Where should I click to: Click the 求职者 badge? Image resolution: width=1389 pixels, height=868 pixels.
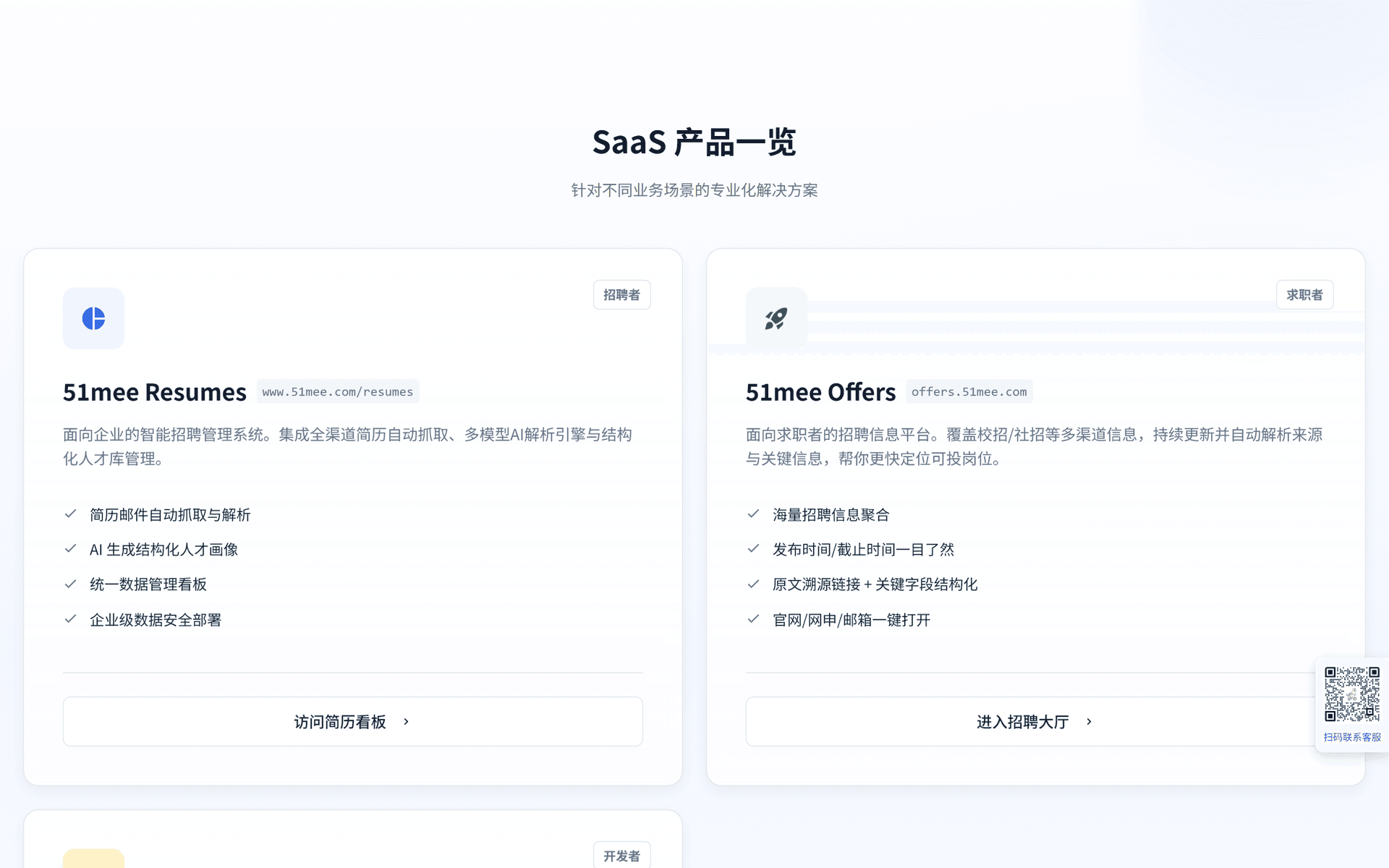(1305, 295)
